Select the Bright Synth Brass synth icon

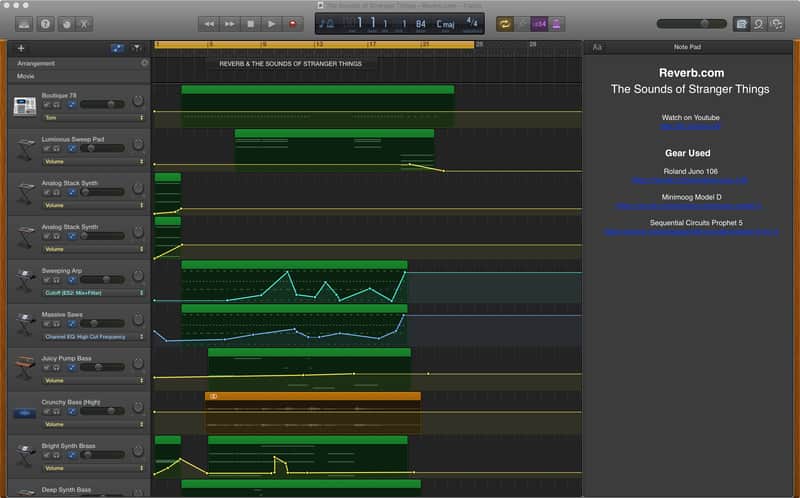coord(24,456)
